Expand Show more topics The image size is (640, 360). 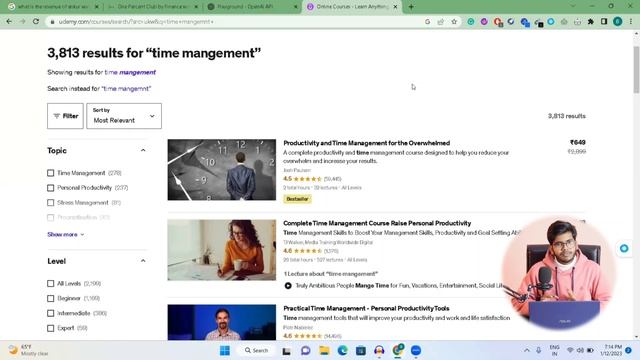coord(65,234)
